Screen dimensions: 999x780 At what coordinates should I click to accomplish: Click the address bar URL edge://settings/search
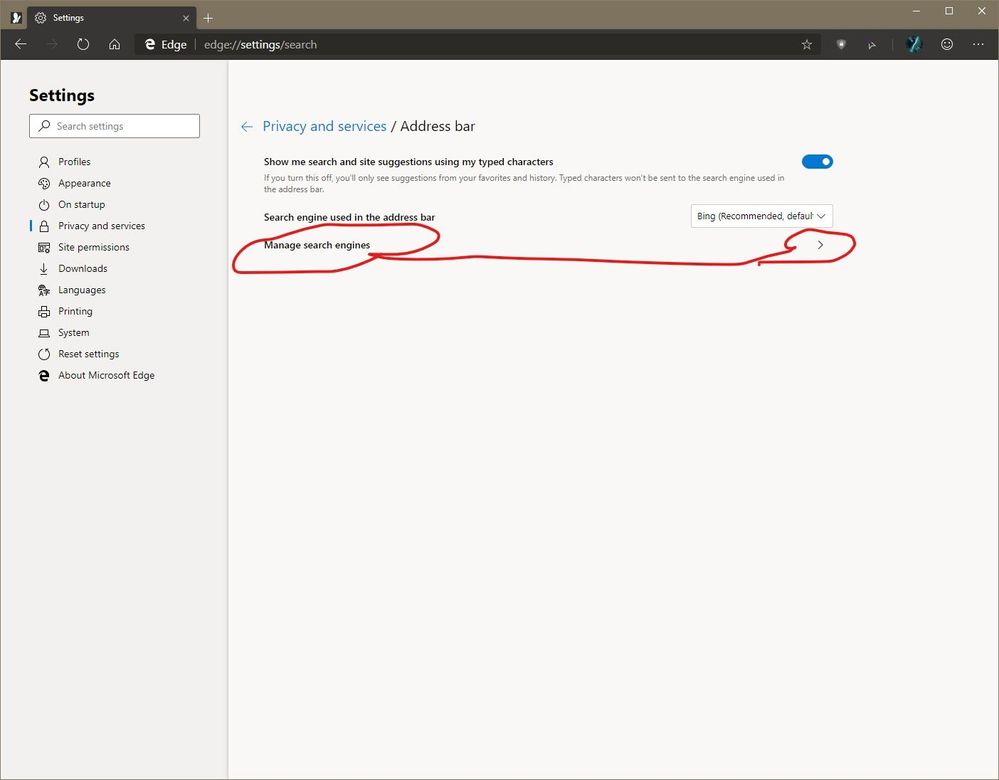tap(260, 45)
